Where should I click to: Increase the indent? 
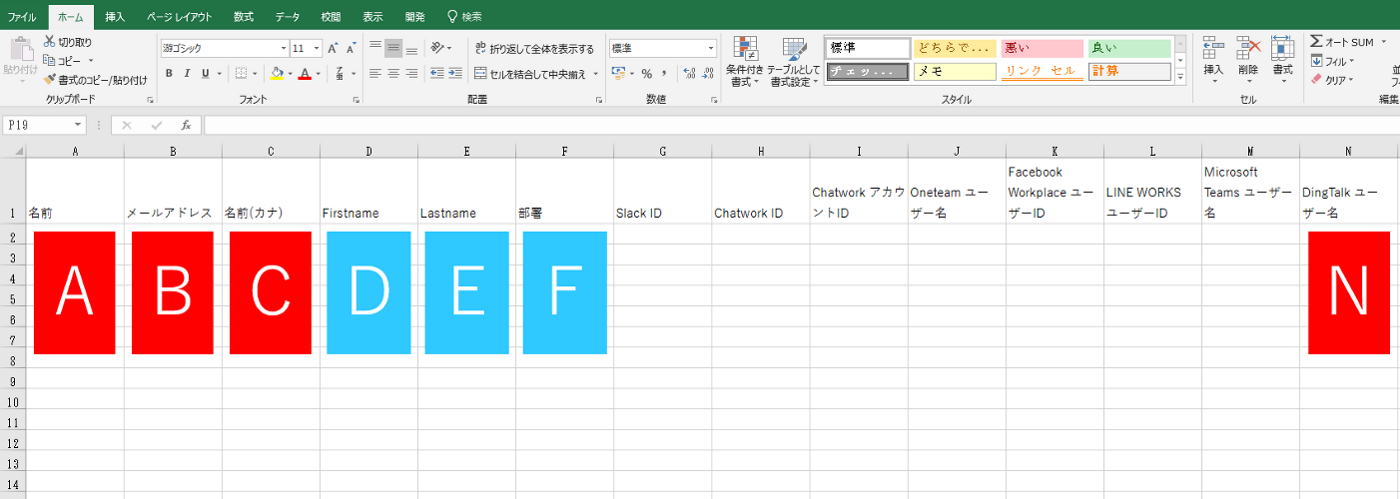455,73
